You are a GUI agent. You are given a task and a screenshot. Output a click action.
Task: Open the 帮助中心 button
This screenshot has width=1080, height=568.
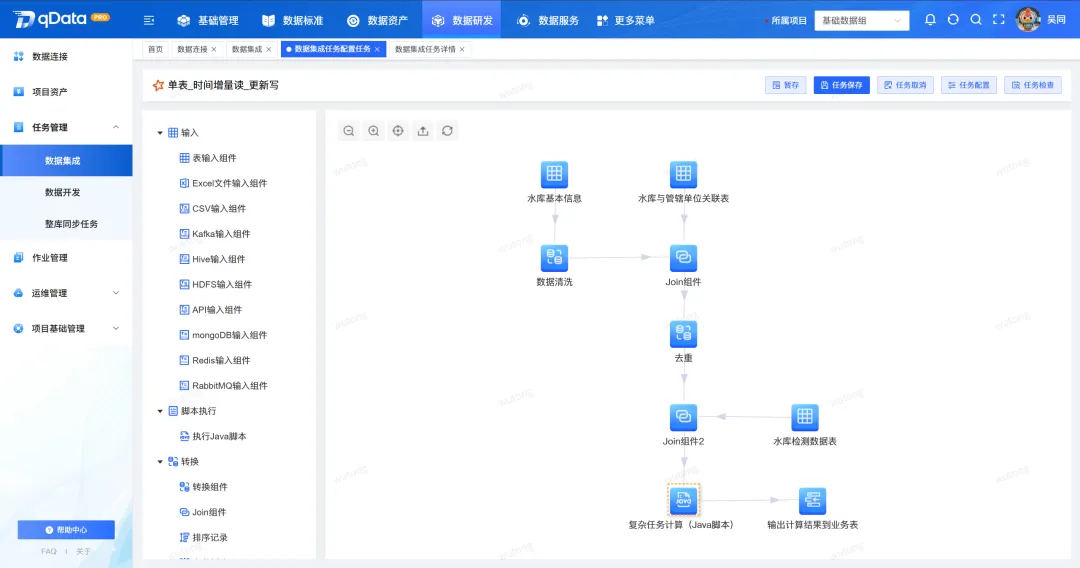pyautogui.click(x=66, y=530)
